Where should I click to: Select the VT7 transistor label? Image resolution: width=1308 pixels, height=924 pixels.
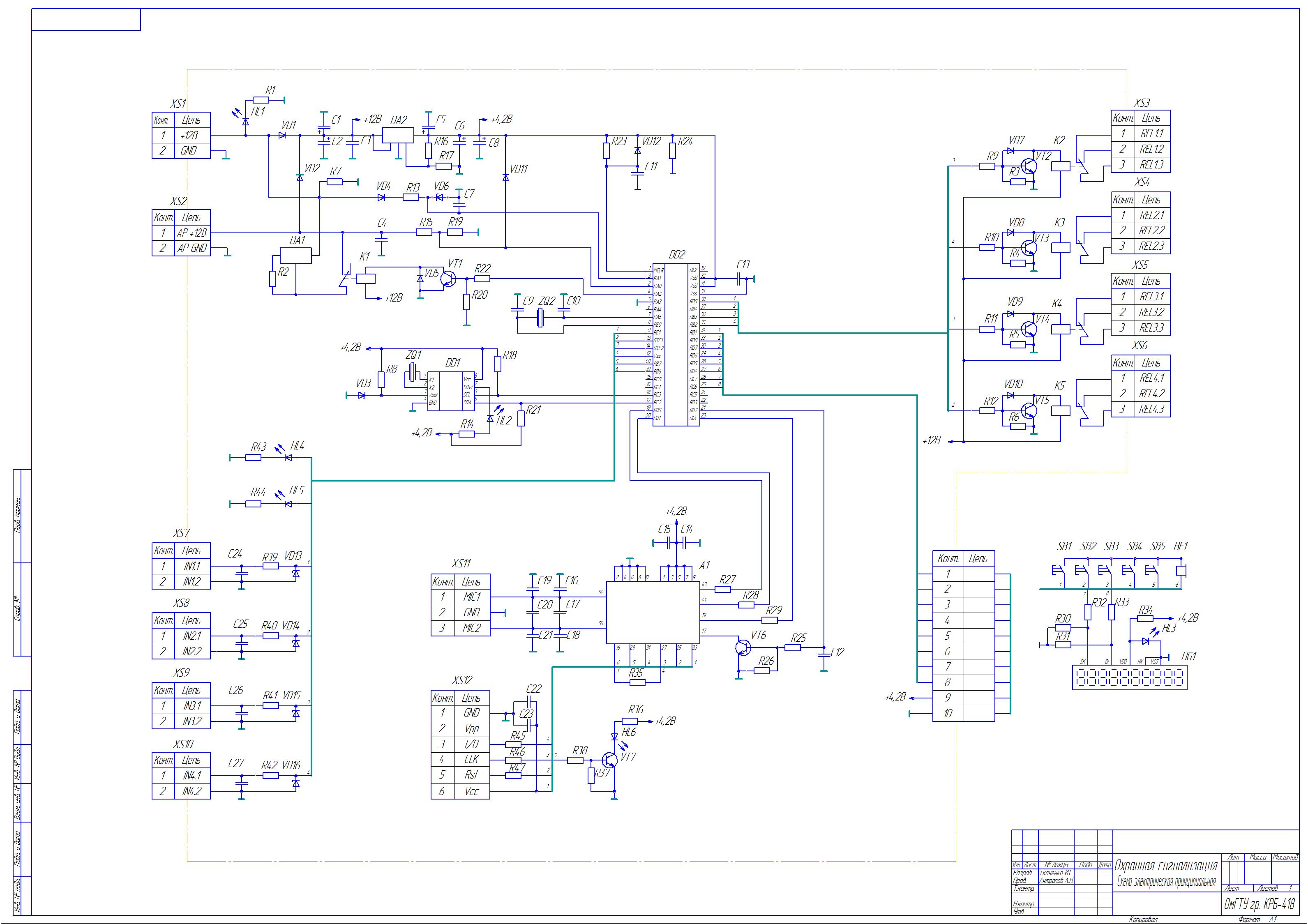click(628, 757)
